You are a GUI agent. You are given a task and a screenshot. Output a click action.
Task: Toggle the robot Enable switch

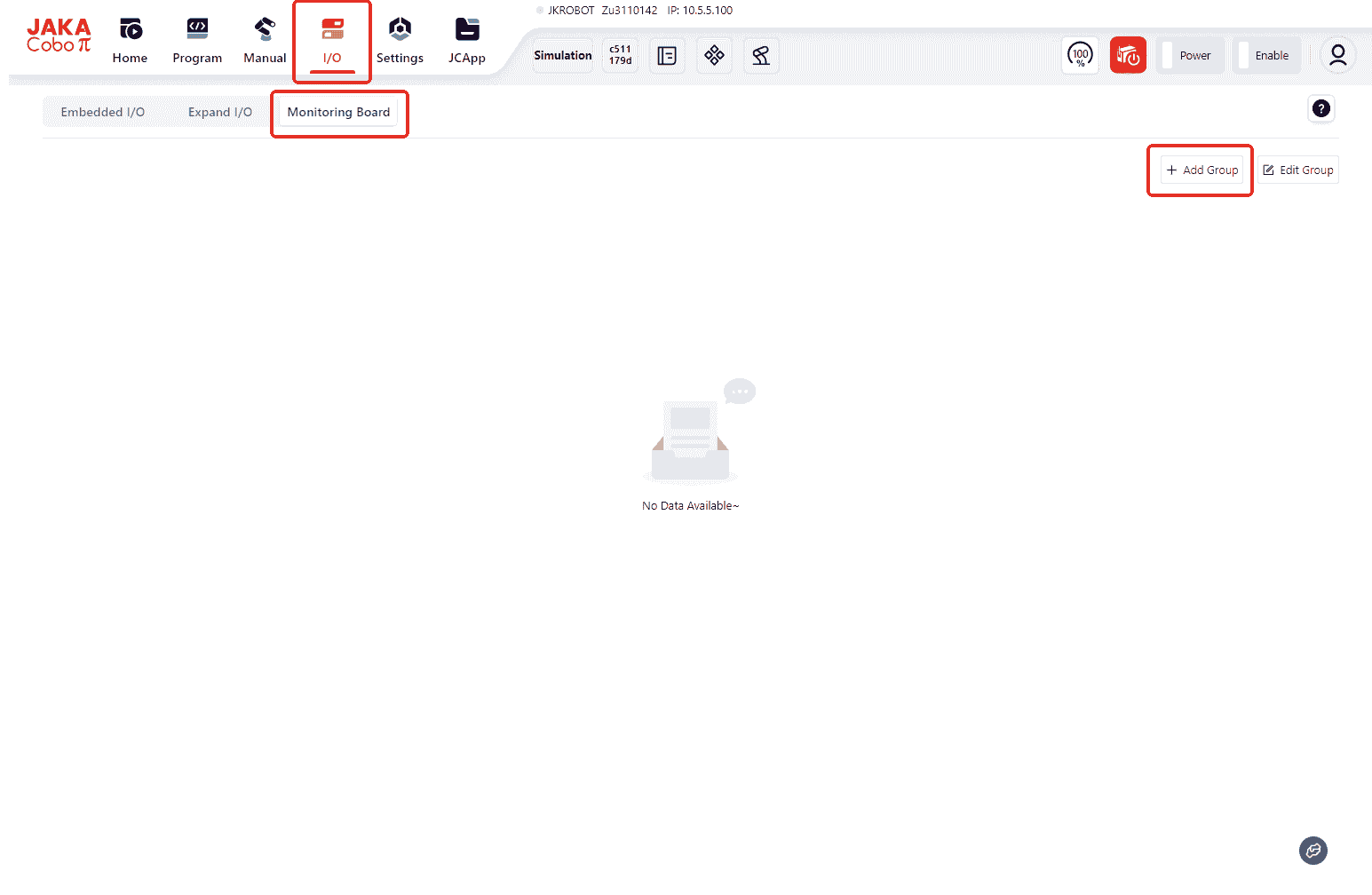[1266, 56]
